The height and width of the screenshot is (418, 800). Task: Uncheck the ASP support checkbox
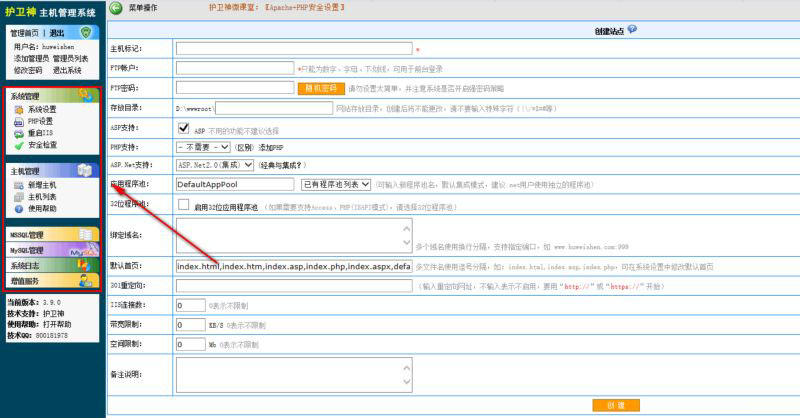(x=184, y=128)
